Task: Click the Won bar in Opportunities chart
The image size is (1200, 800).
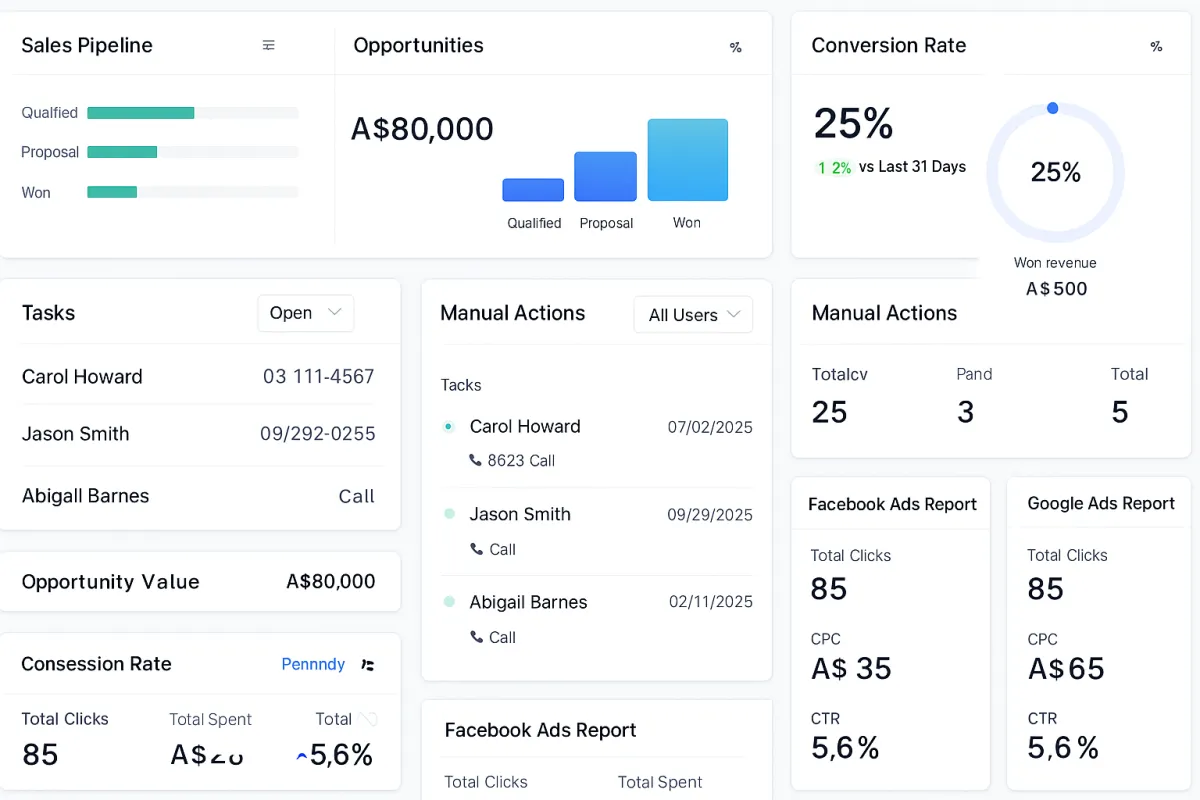Action: click(x=688, y=160)
